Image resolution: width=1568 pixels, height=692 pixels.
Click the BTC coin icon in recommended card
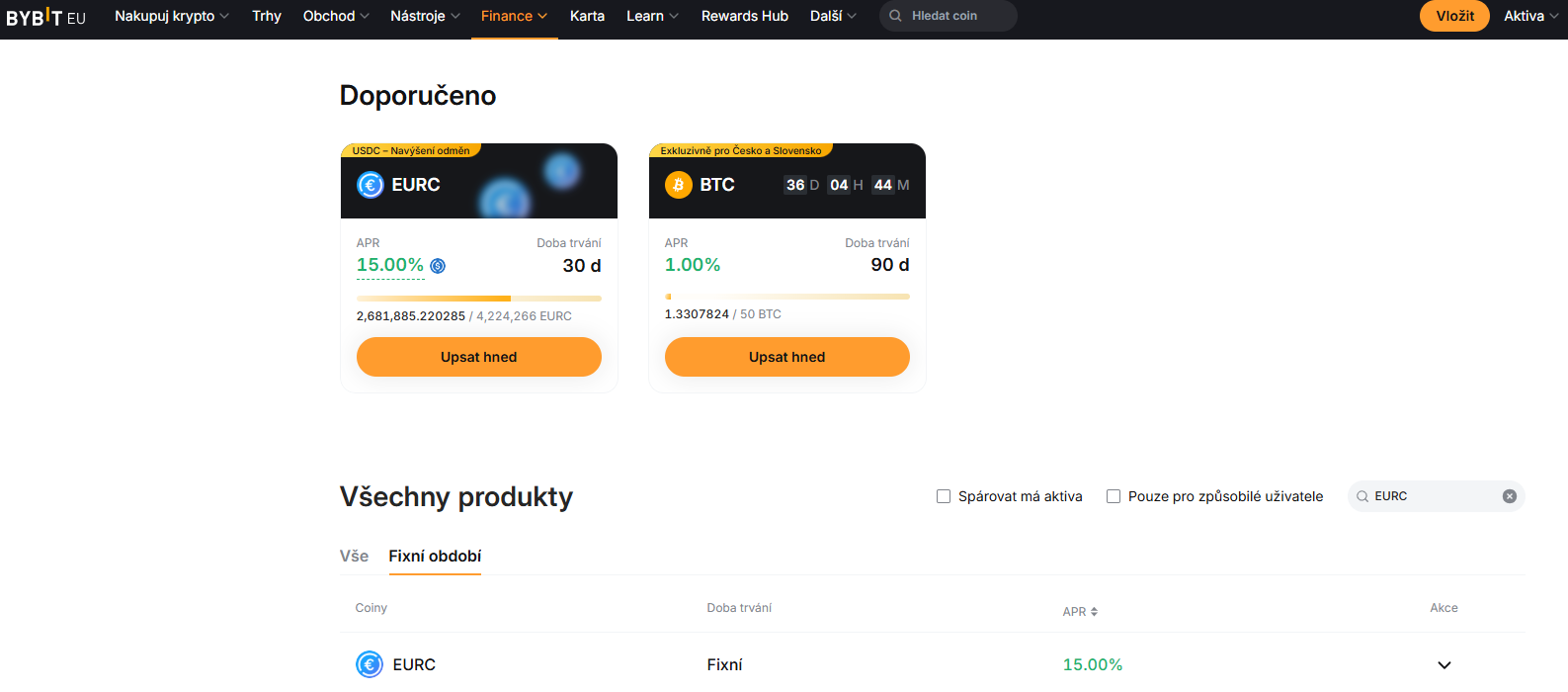pyautogui.click(x=679, y=185)
